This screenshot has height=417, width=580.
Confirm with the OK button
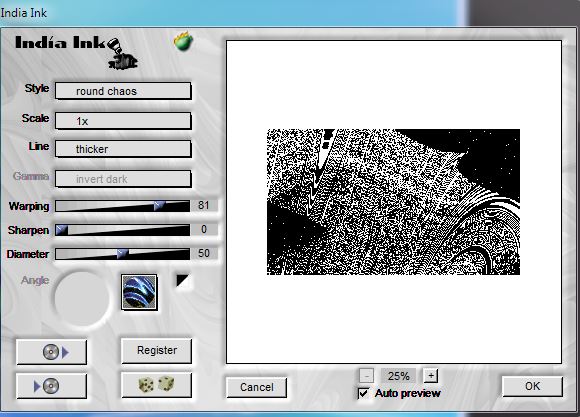point(532,386)
